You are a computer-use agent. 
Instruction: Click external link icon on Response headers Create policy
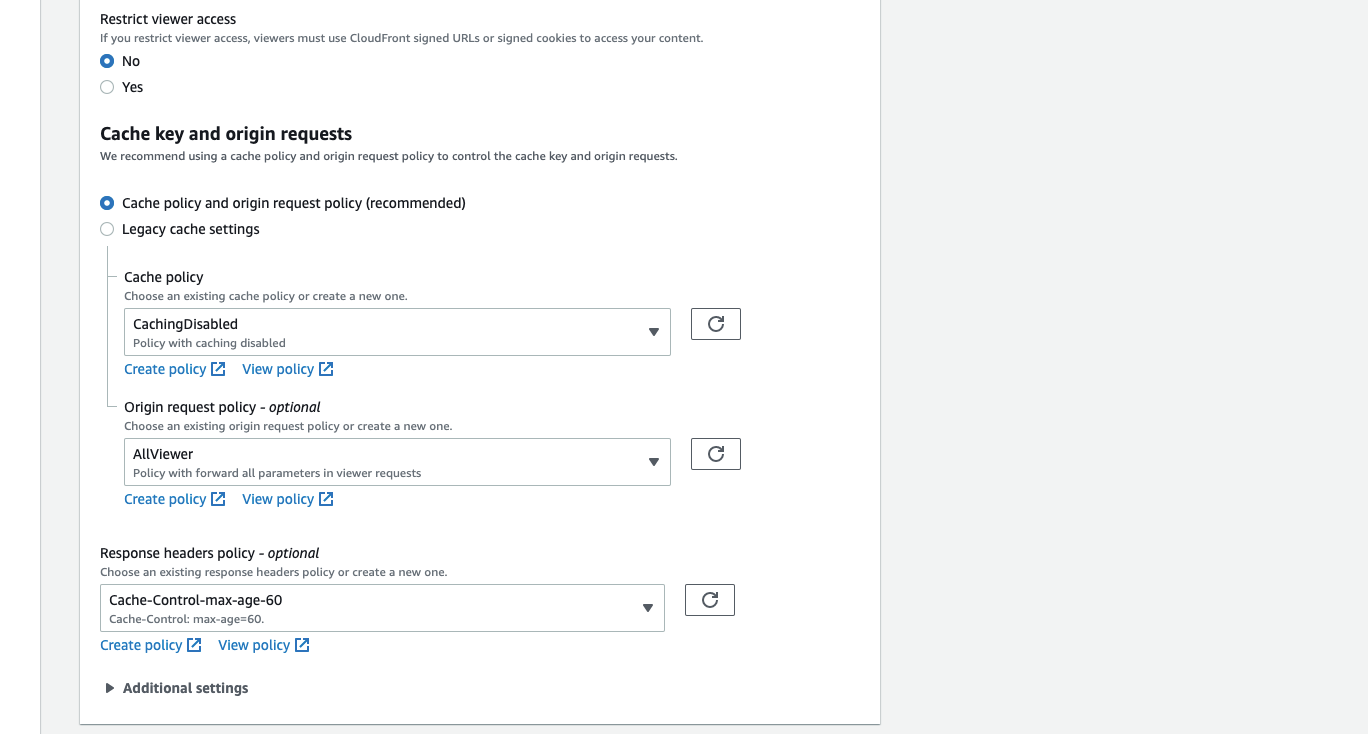[196, 644]
